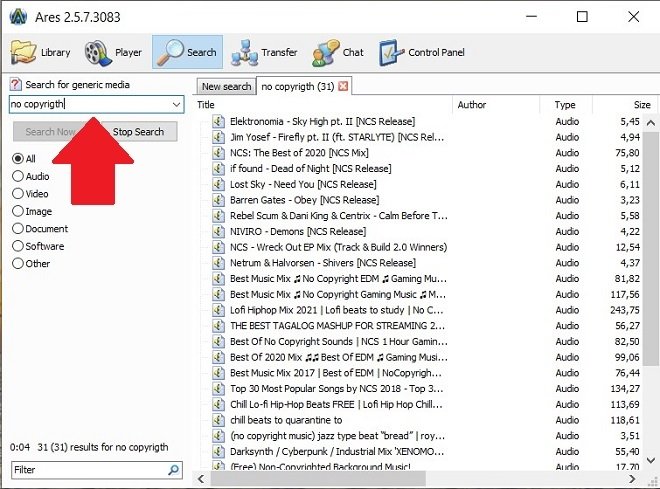Open the Library section
Screen dimensions: 660x489
(40, 53)
